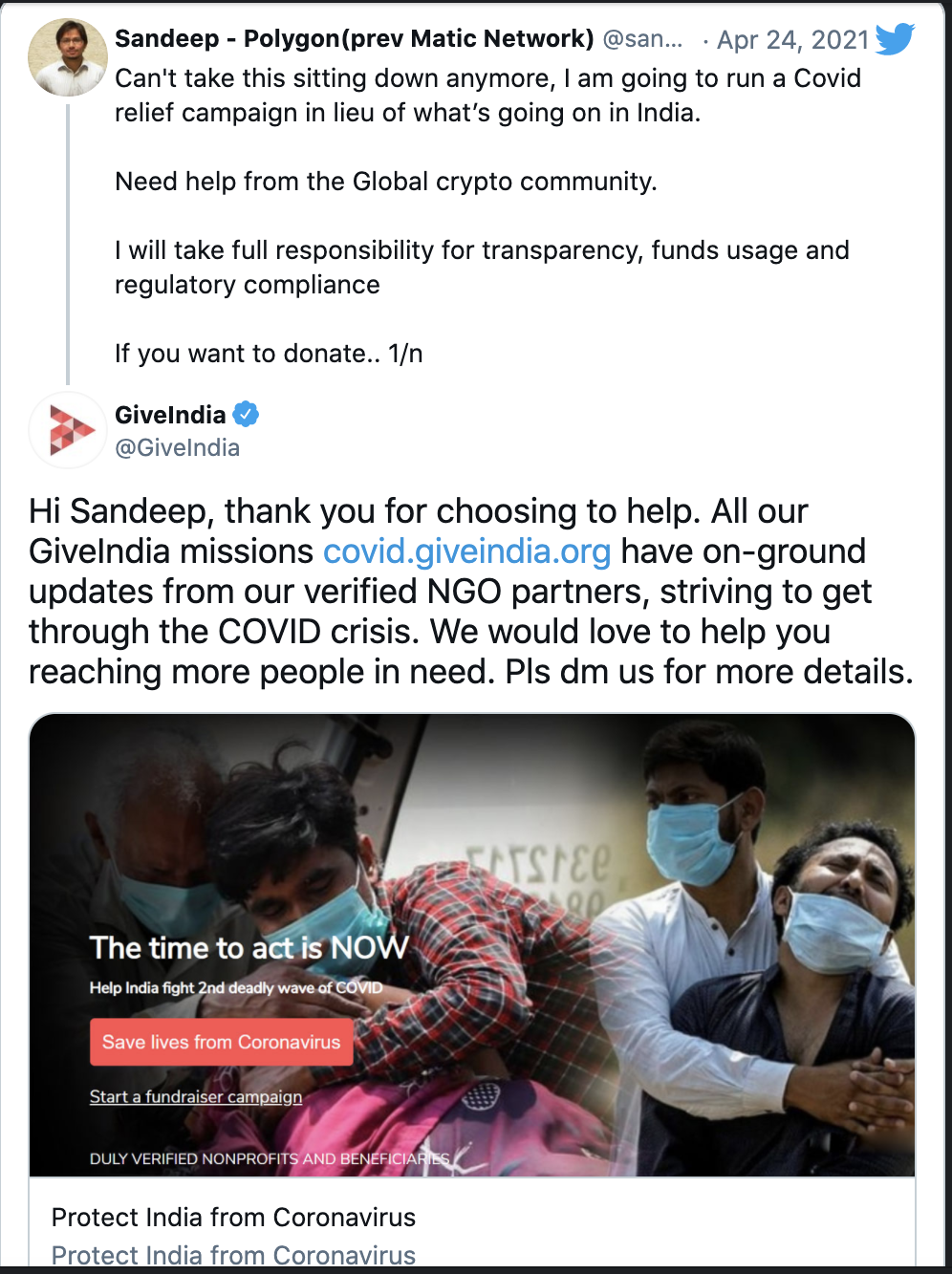
Task: Open the blue Protect India from Coronavirus link
Action: click(x=233, y=1254)
